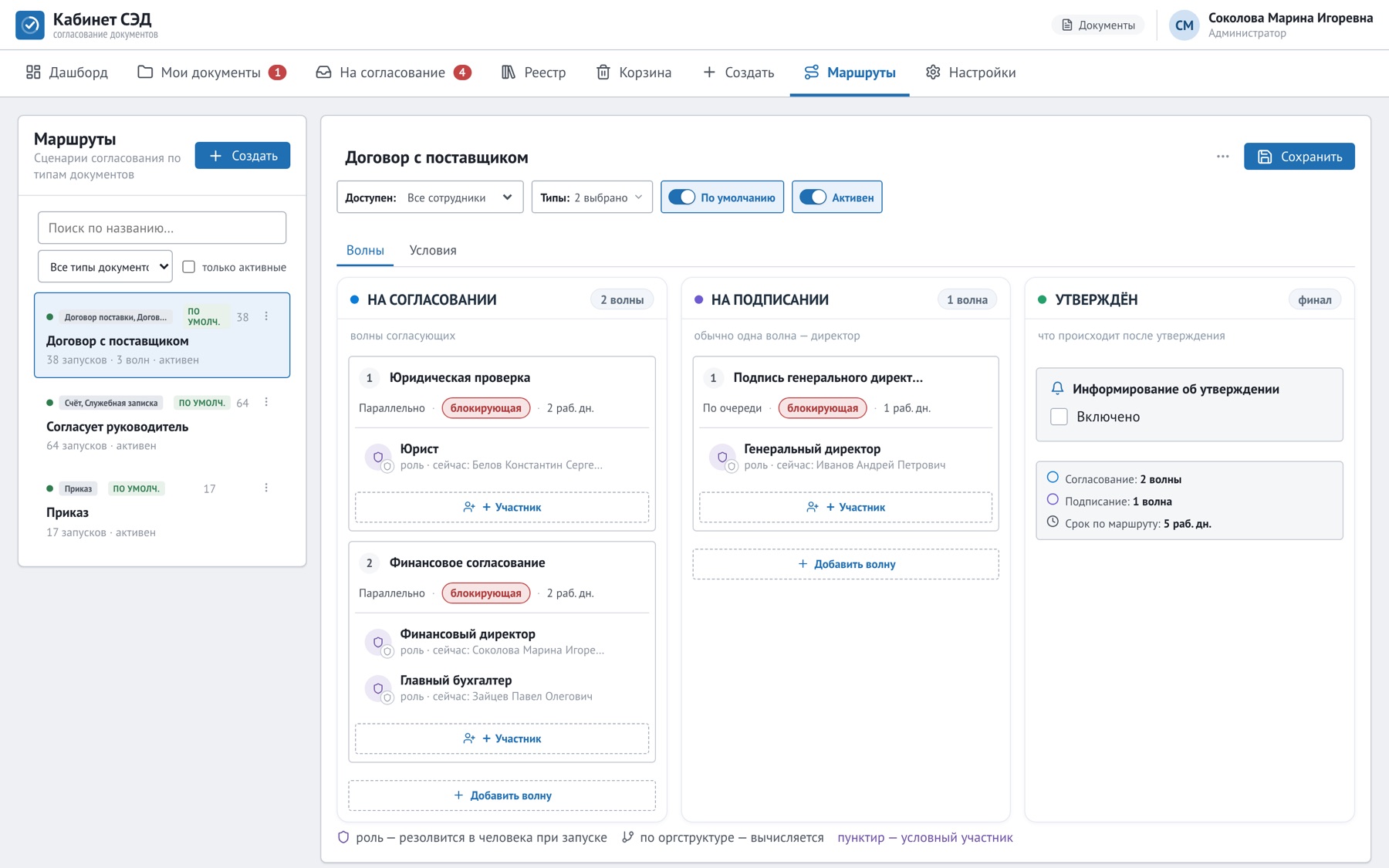Open kebab menu for Договор с поставщиком route
This screenshot has width=1389, height=868.
coord(266,316)
